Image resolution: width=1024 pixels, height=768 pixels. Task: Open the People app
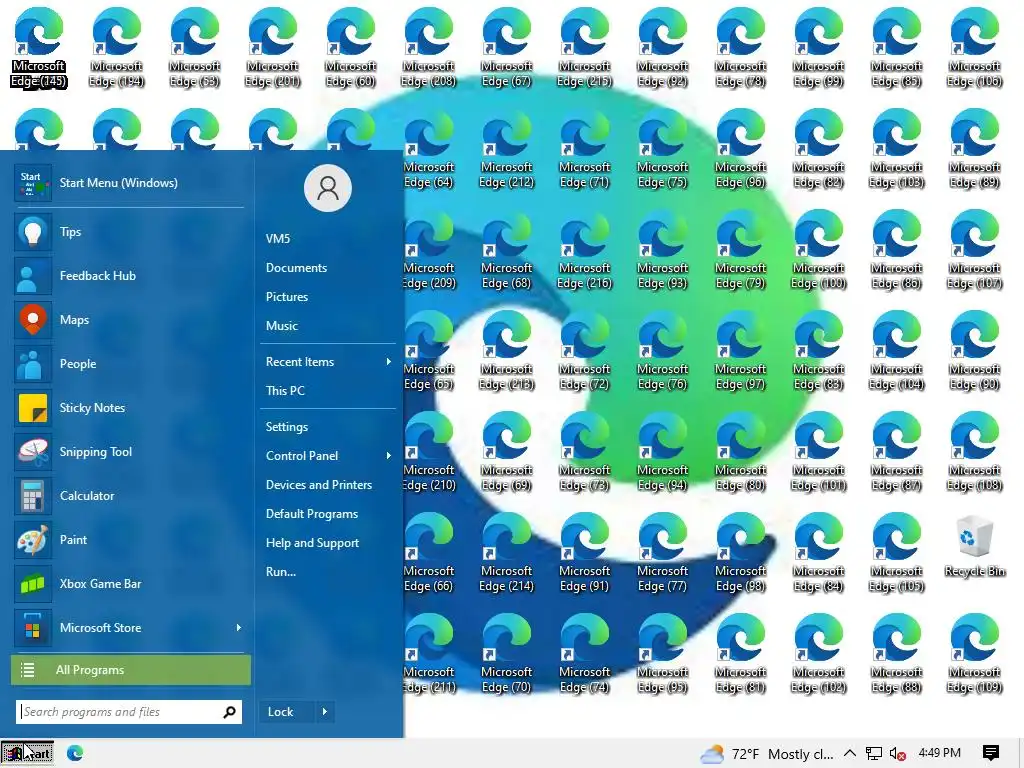pyautogui.click(x=129, y=364)
